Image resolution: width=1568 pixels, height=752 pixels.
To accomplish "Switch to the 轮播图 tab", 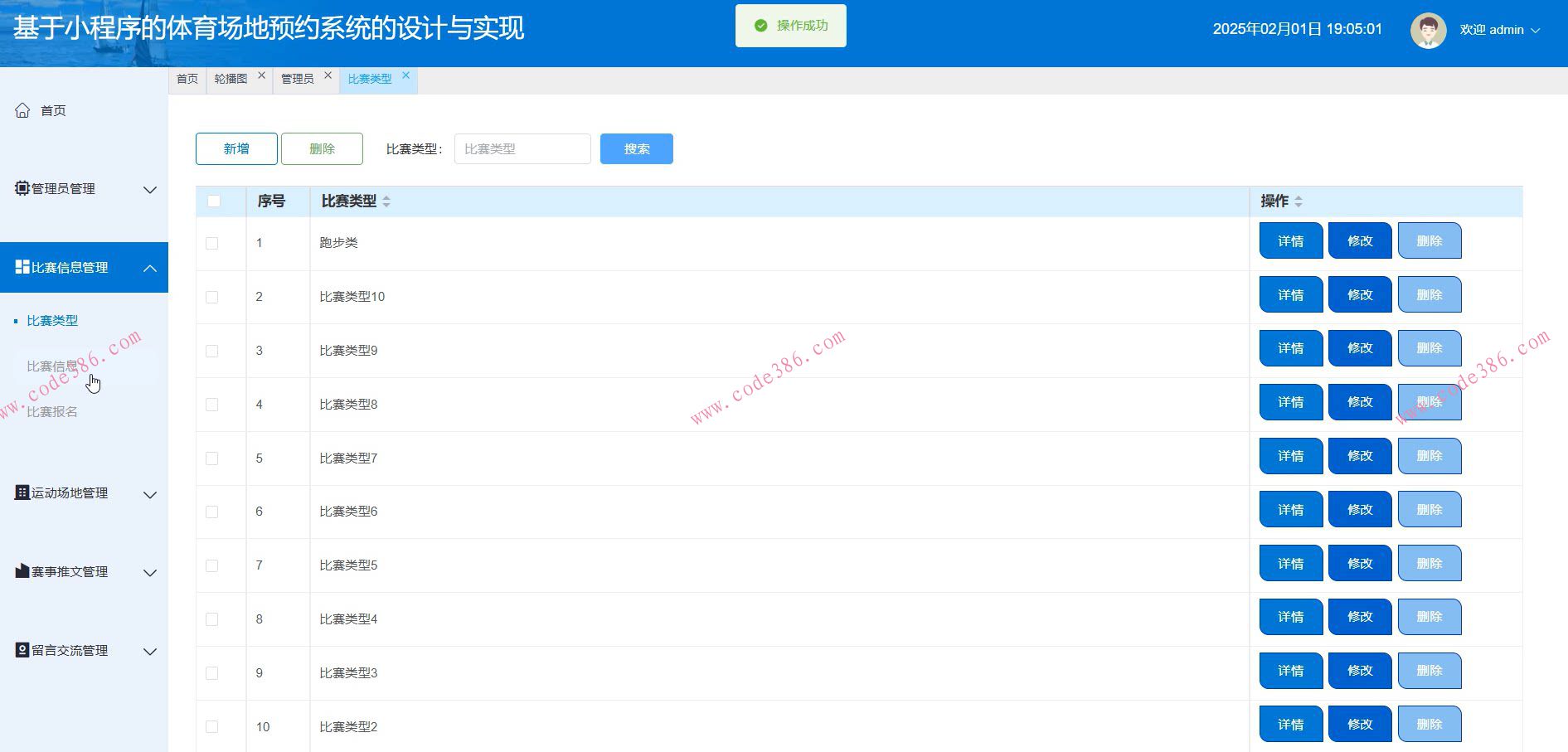I will pyautogui.click(x=229, y=79).
